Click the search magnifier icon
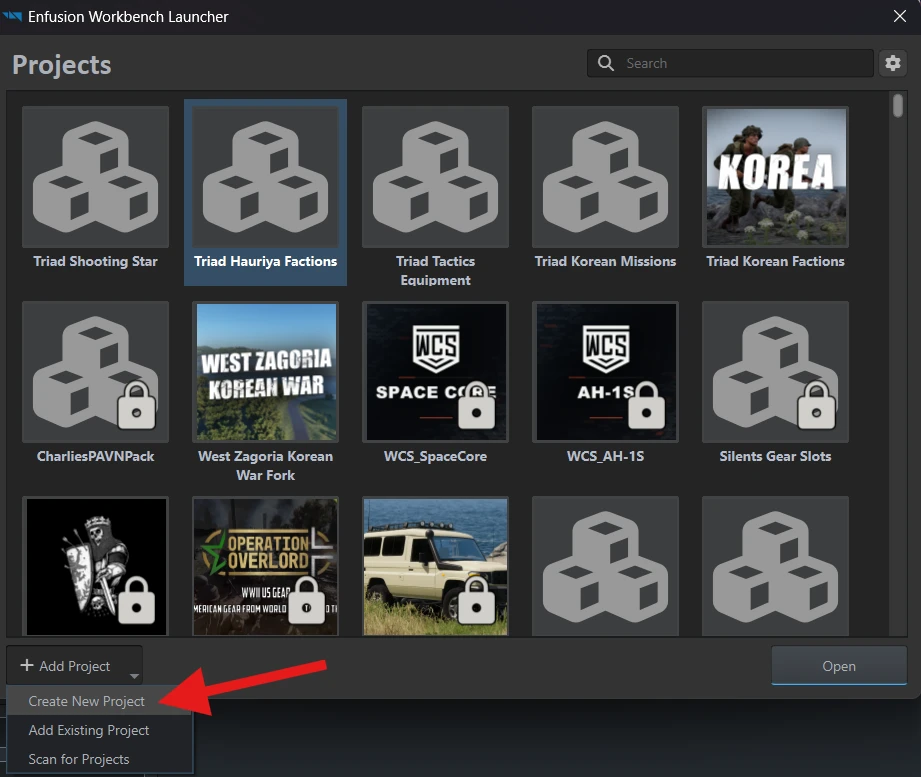The height and width of the screenshot is (777, 921). coord(606,63)
